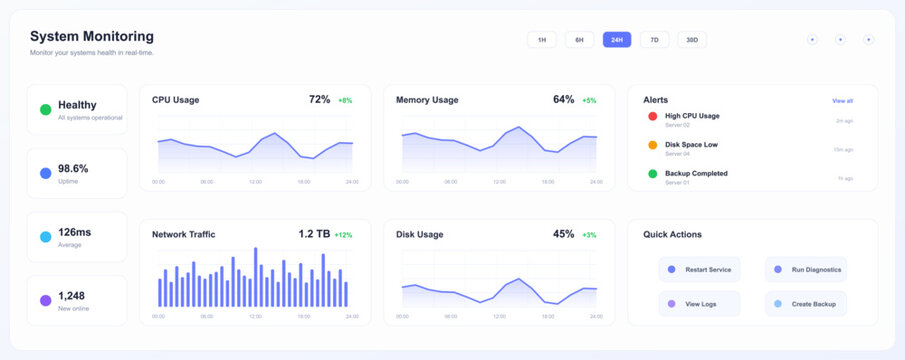The height and width of the screenshot is (360, 905).
Task: Click the Memory Usage line chart area
Action: (x=499, y=144)
